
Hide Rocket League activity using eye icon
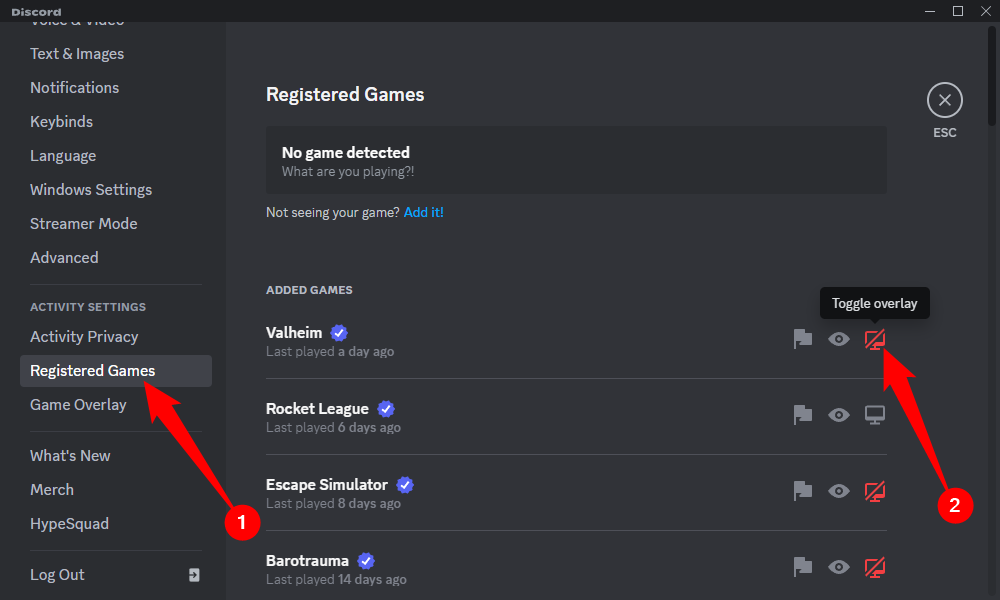[x=839, y=415]
